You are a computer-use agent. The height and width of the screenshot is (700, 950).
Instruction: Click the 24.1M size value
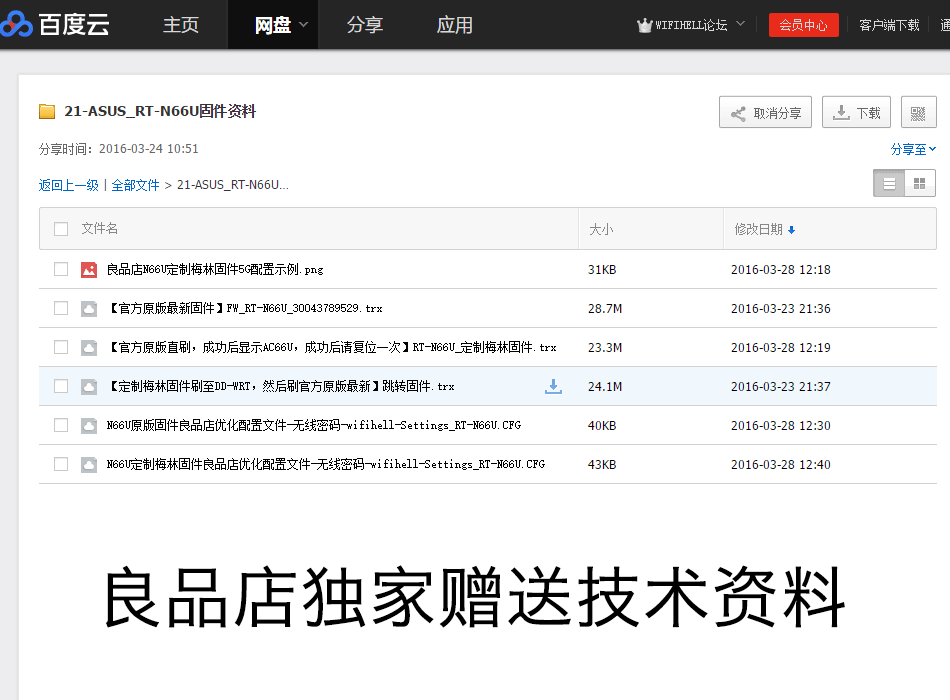pyautogui.click(x=605, y=387)
